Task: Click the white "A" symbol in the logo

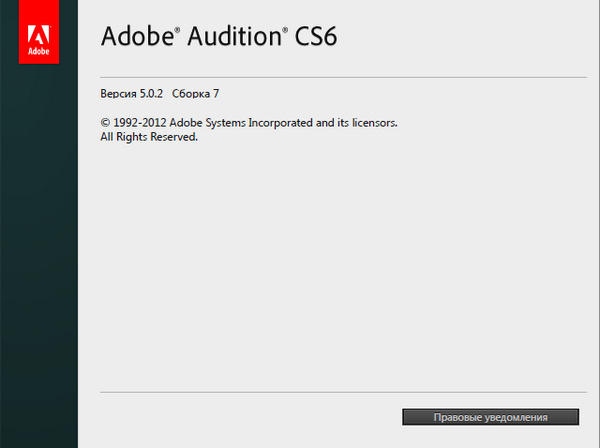Action: 39,26
